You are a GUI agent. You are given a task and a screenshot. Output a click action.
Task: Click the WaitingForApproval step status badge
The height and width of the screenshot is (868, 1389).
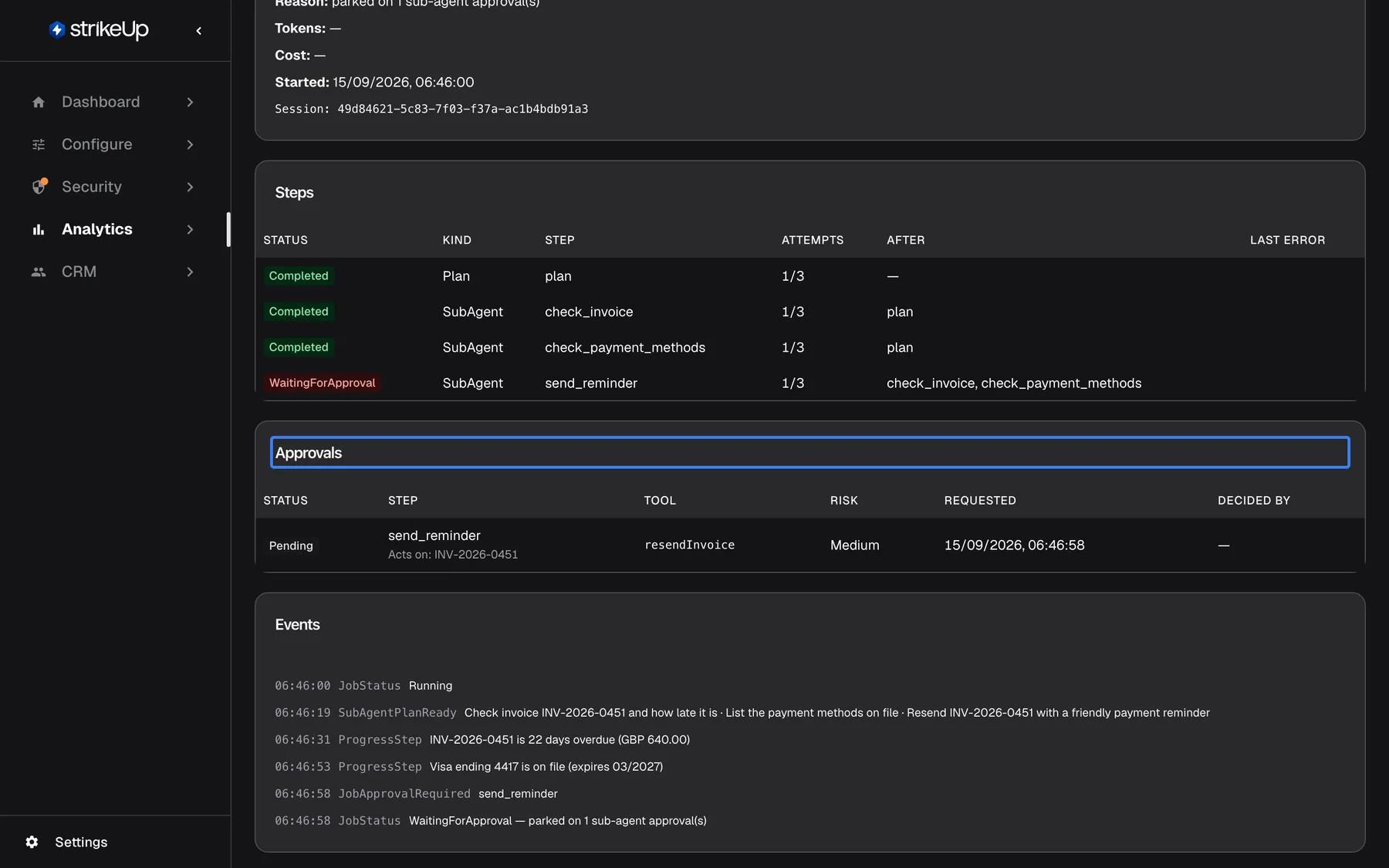322,383
